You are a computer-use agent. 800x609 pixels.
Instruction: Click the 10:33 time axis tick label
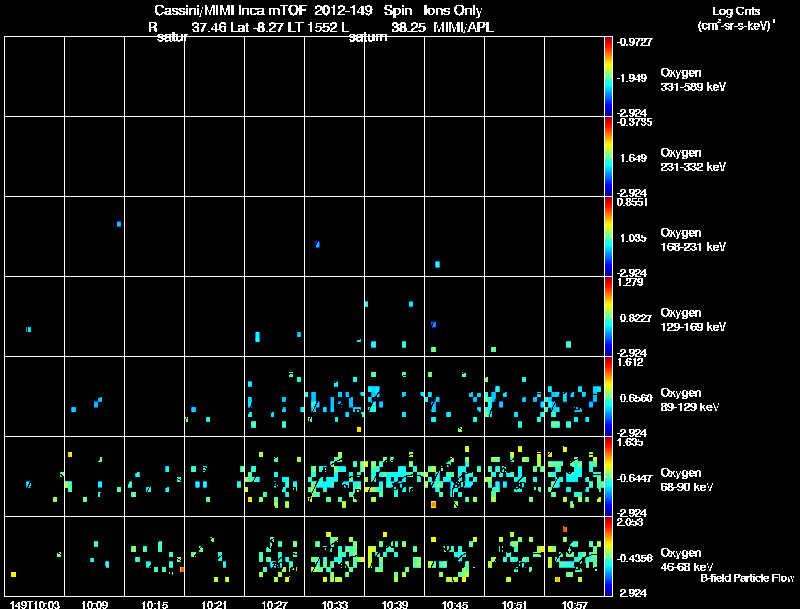(335, 604)
